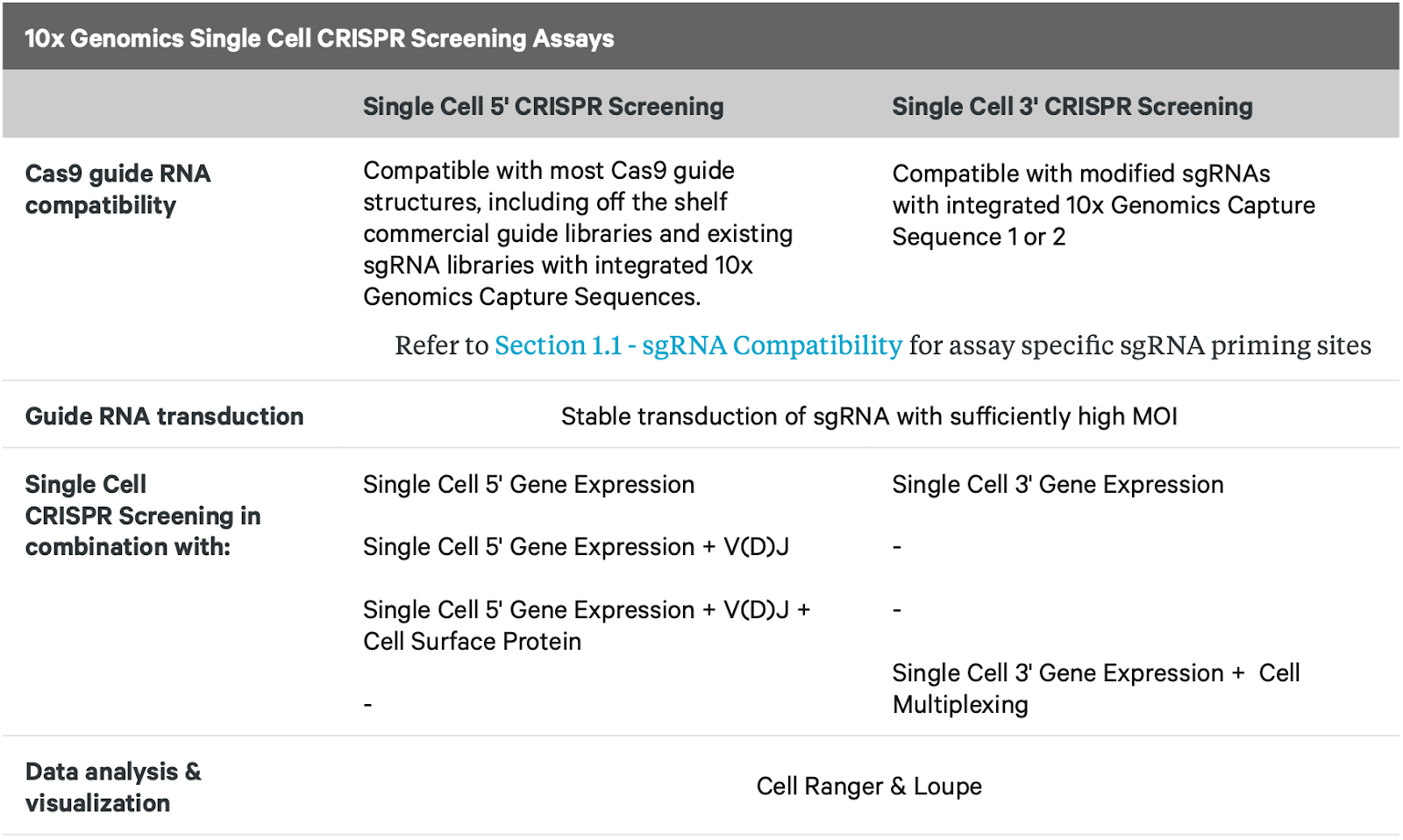
Task: Click Compatible with modified sgRNAs text
Action: (1081, 174)
